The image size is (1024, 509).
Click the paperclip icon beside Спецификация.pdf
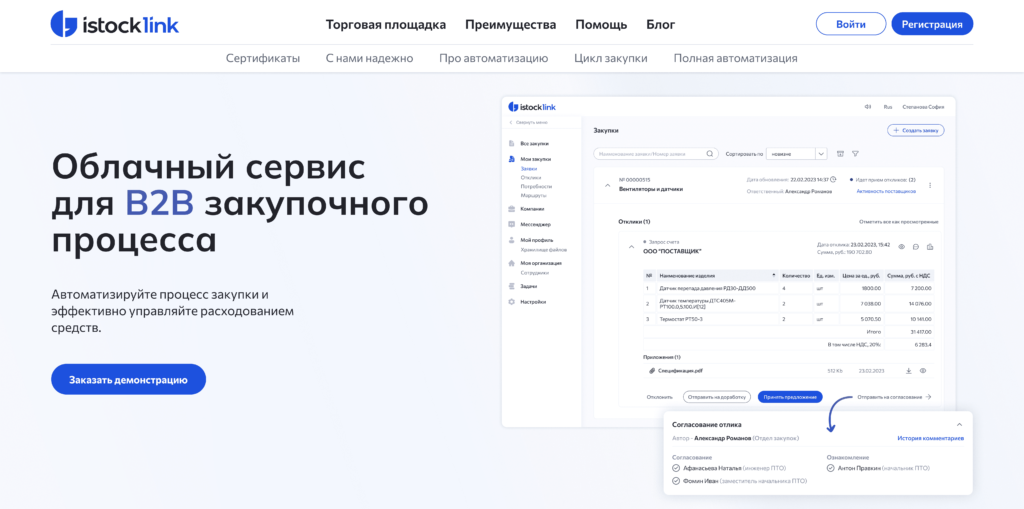651,370
